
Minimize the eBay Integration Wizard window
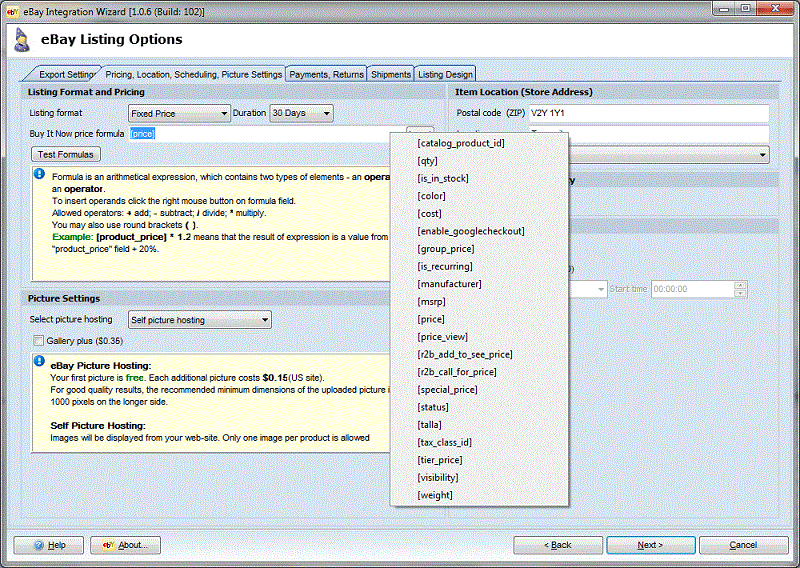pyautogui.click(x=723, y=9)
